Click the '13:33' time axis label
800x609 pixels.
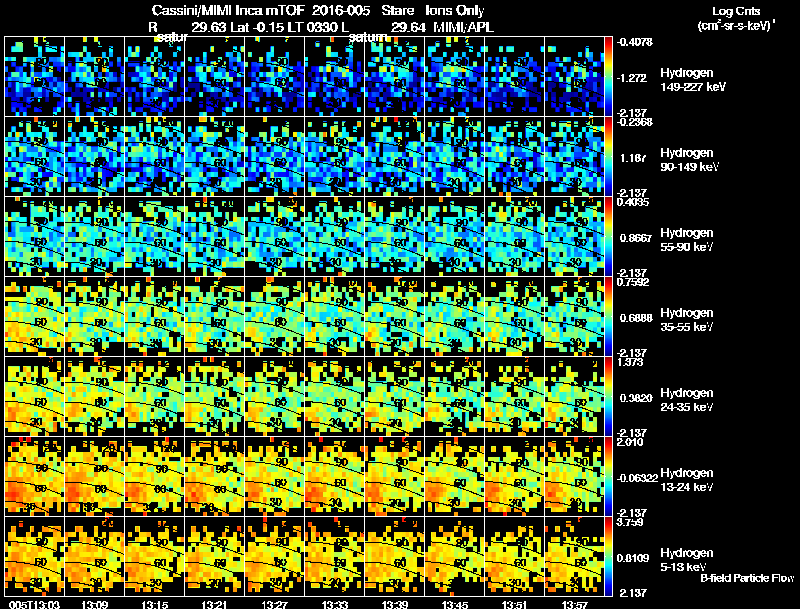coord(335,604)
